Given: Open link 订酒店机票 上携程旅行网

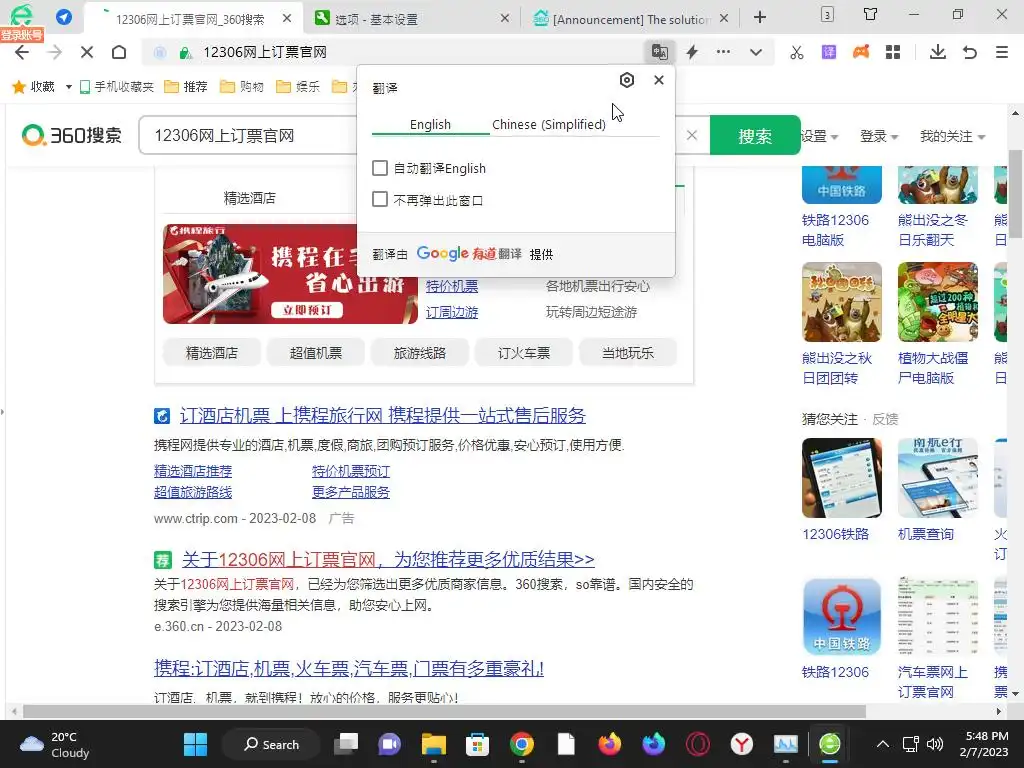Looking at the screenshot, I should point(383,415).
